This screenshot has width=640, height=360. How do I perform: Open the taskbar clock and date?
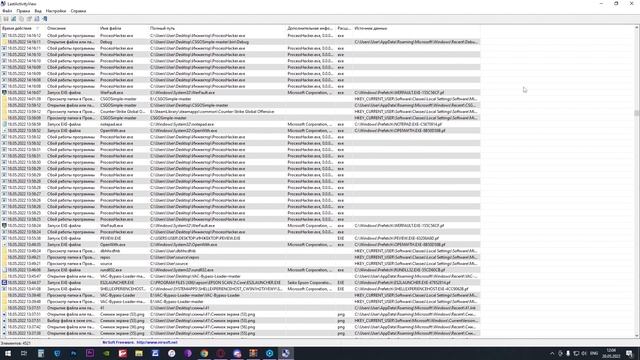pos(611,353)
